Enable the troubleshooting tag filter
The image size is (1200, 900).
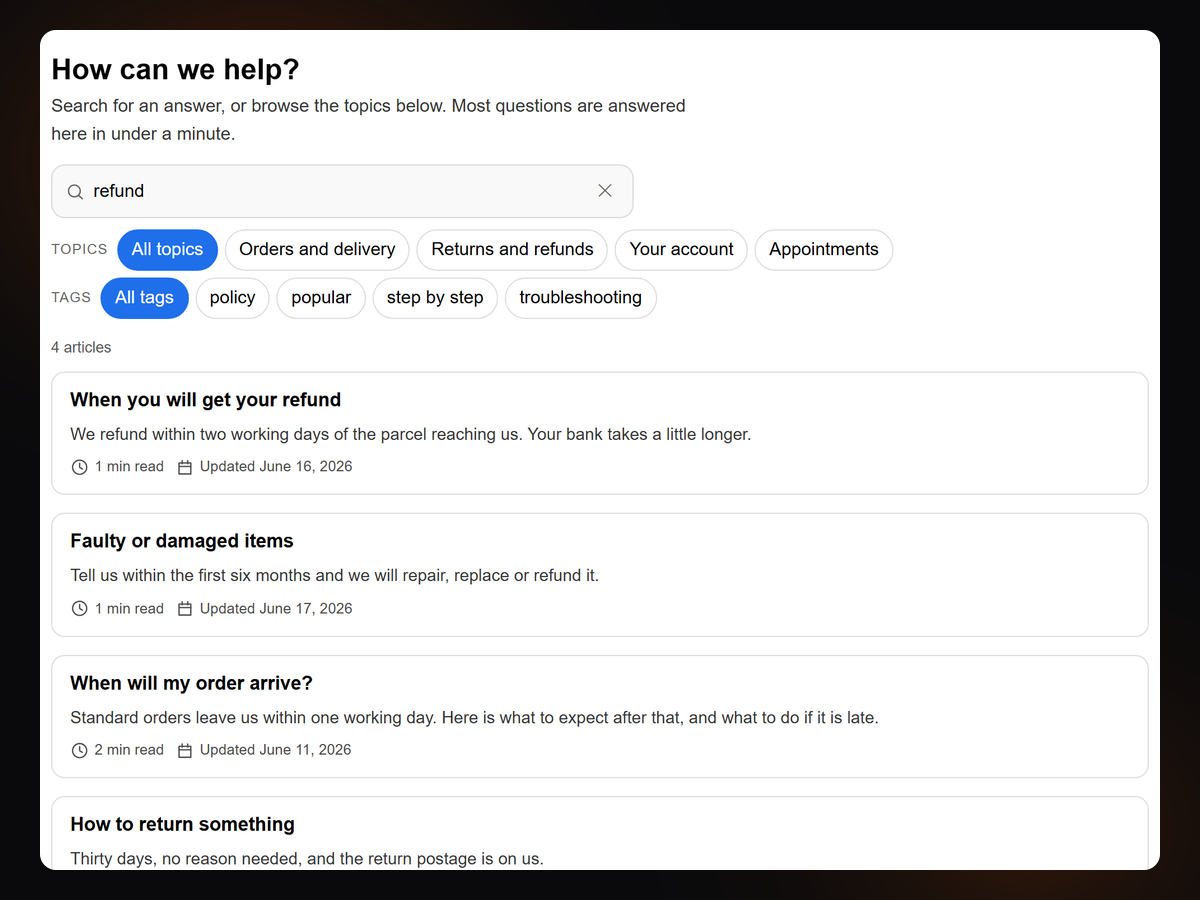click(580, 298)
